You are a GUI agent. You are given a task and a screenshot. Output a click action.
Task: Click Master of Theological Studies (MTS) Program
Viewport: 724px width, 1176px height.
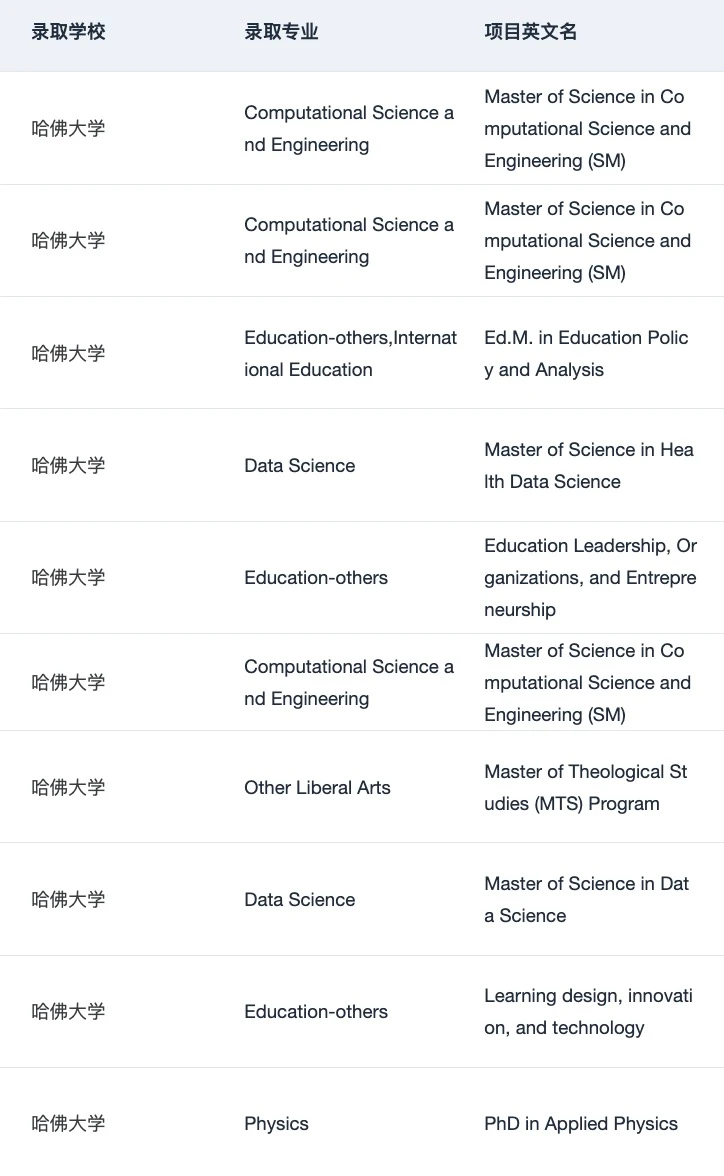pos(586,788)
